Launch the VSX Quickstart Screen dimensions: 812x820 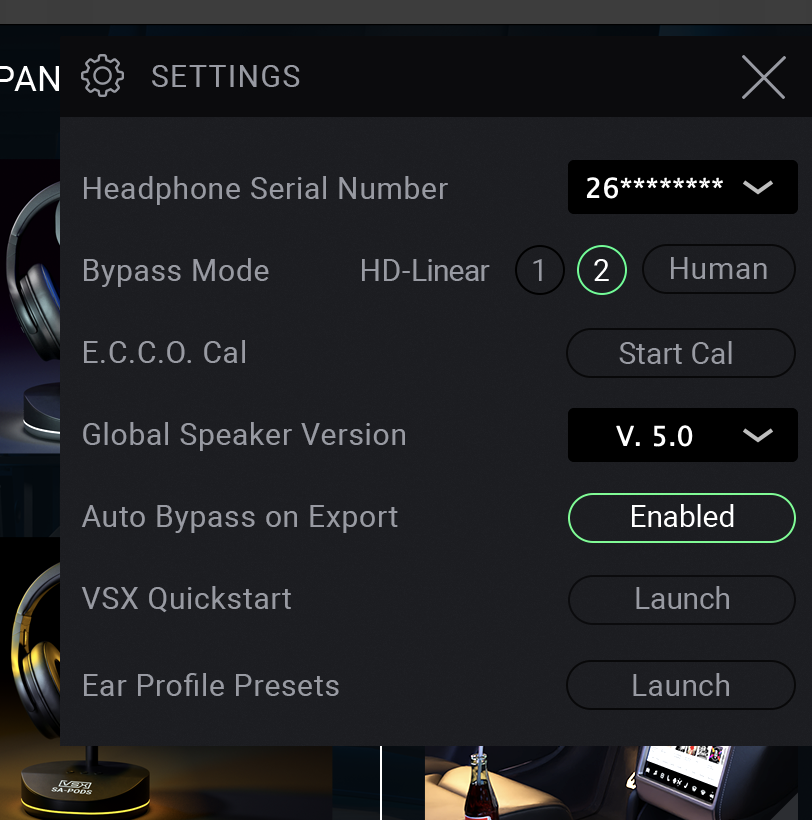[x=682, y=600]
